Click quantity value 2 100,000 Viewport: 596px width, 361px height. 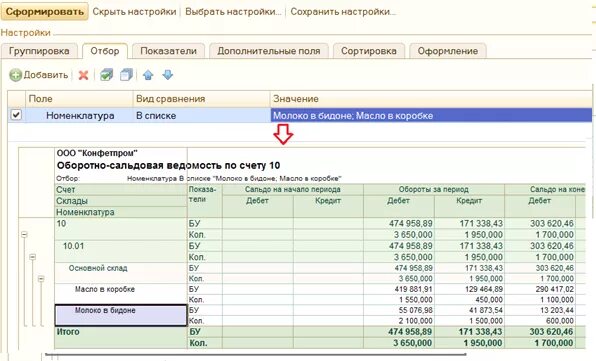(x=415, y=321)
